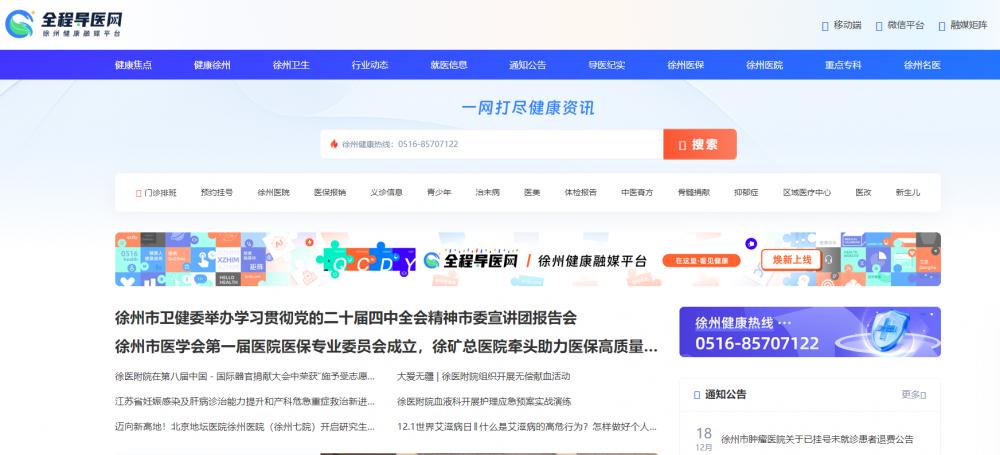Image resolution: width=1000 pixels, height=455 pixels.
Task: Focus the health hotline search field
Action: click(495, 144)
